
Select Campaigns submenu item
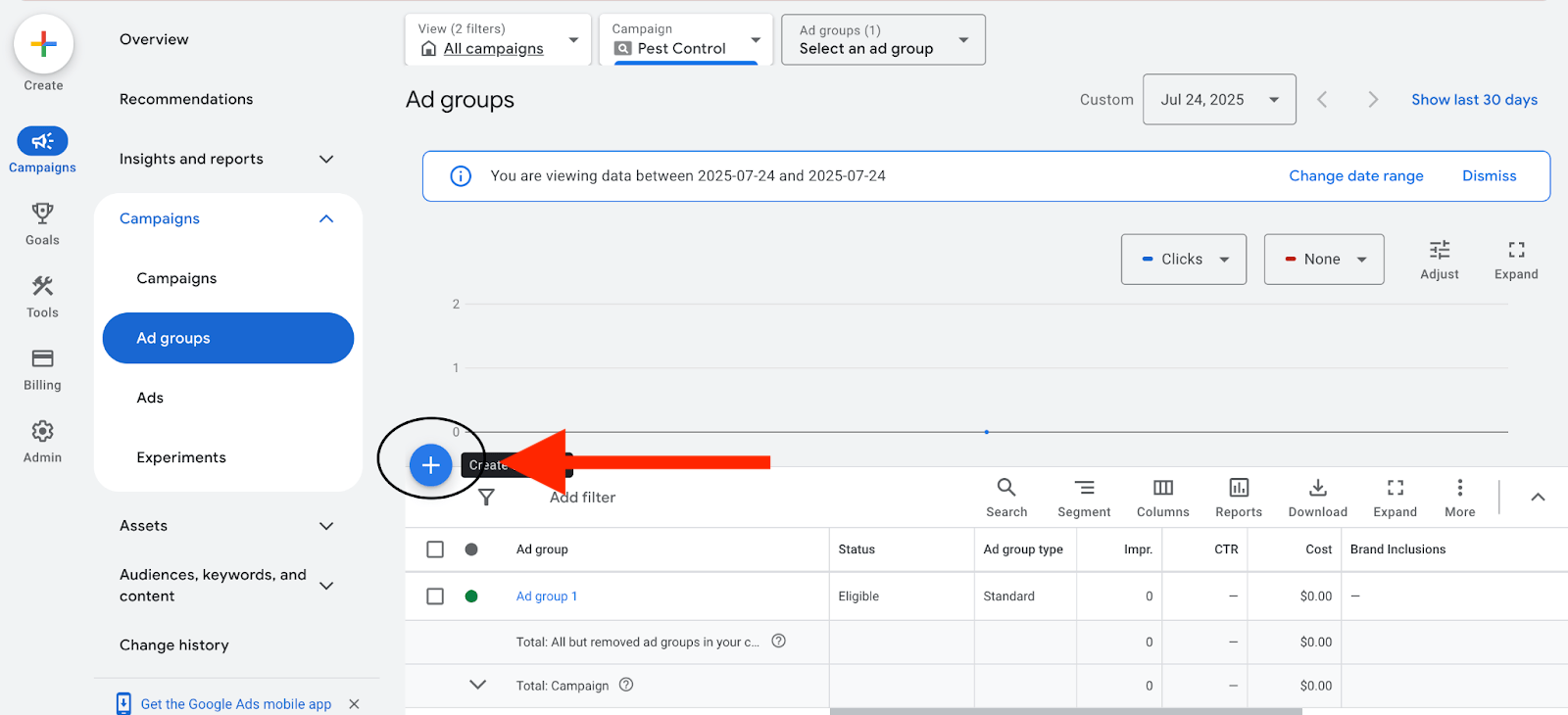click(176, 278)
